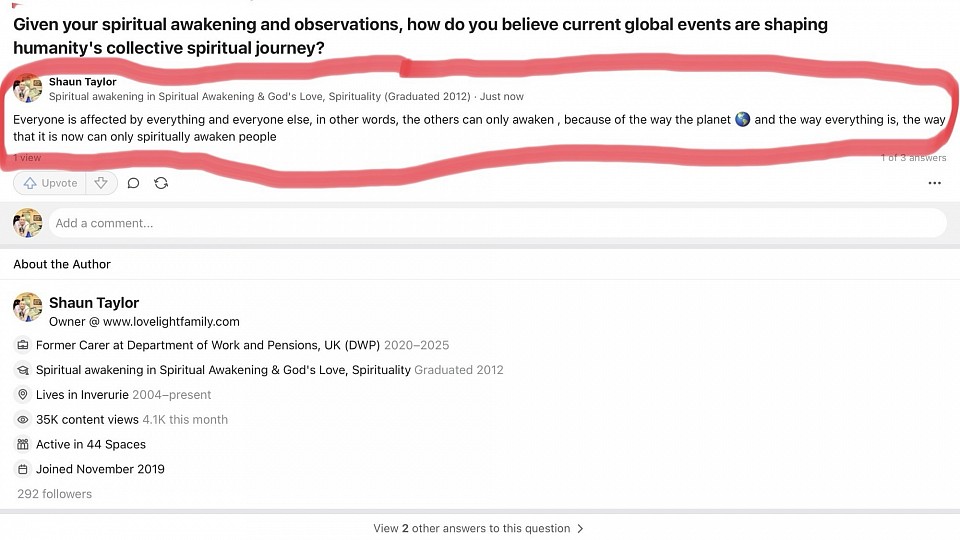
Task: Open the comment bubble icon
Action: tap(133, 183)
